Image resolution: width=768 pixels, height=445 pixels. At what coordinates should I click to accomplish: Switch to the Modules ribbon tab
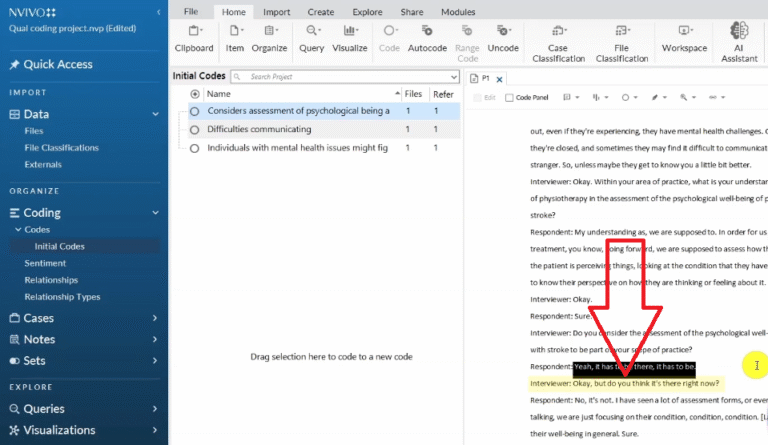tap(458, 12)
